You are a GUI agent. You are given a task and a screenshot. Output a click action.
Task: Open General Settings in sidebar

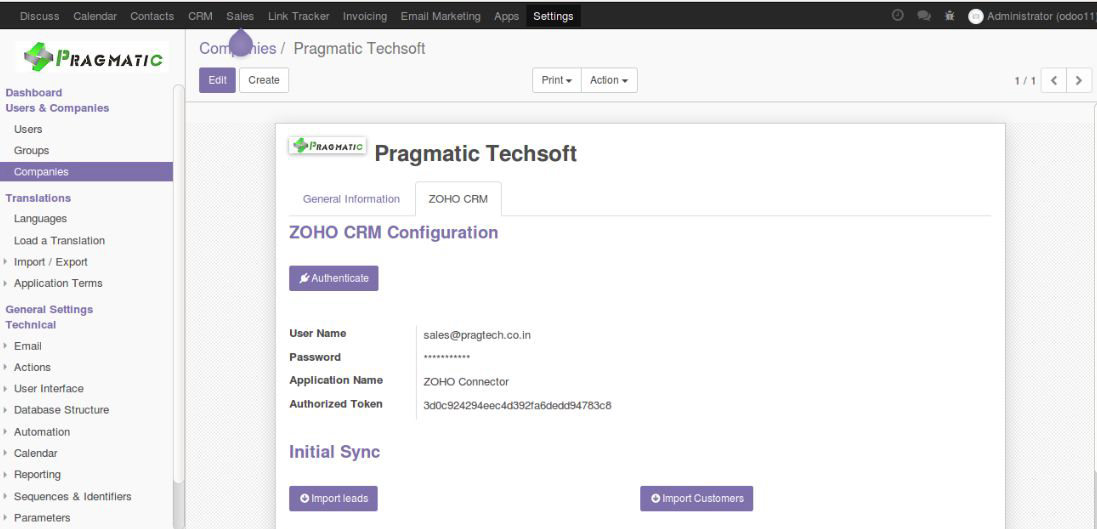(49, 309)
